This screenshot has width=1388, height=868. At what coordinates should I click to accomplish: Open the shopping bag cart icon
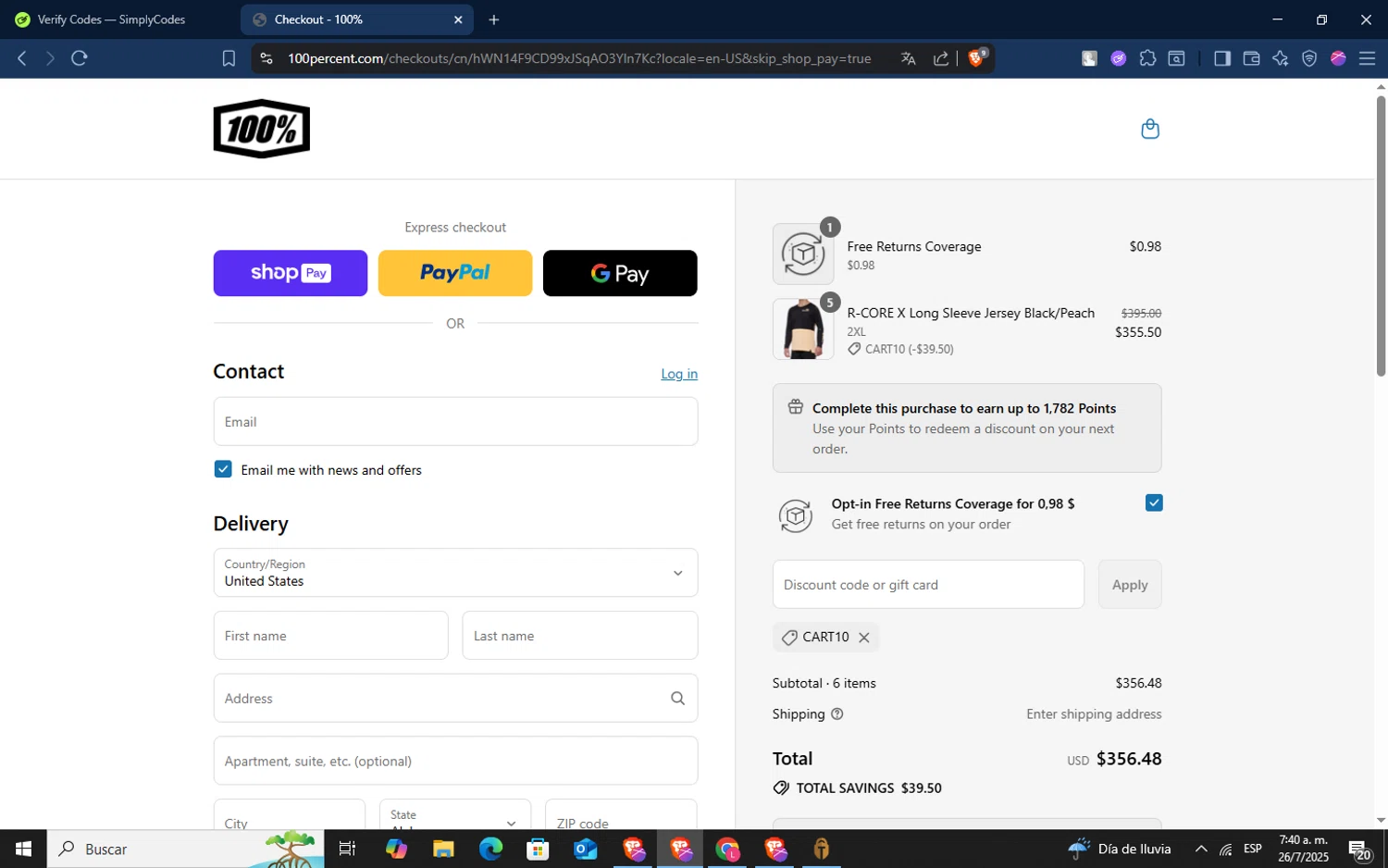coord(1150,129)
